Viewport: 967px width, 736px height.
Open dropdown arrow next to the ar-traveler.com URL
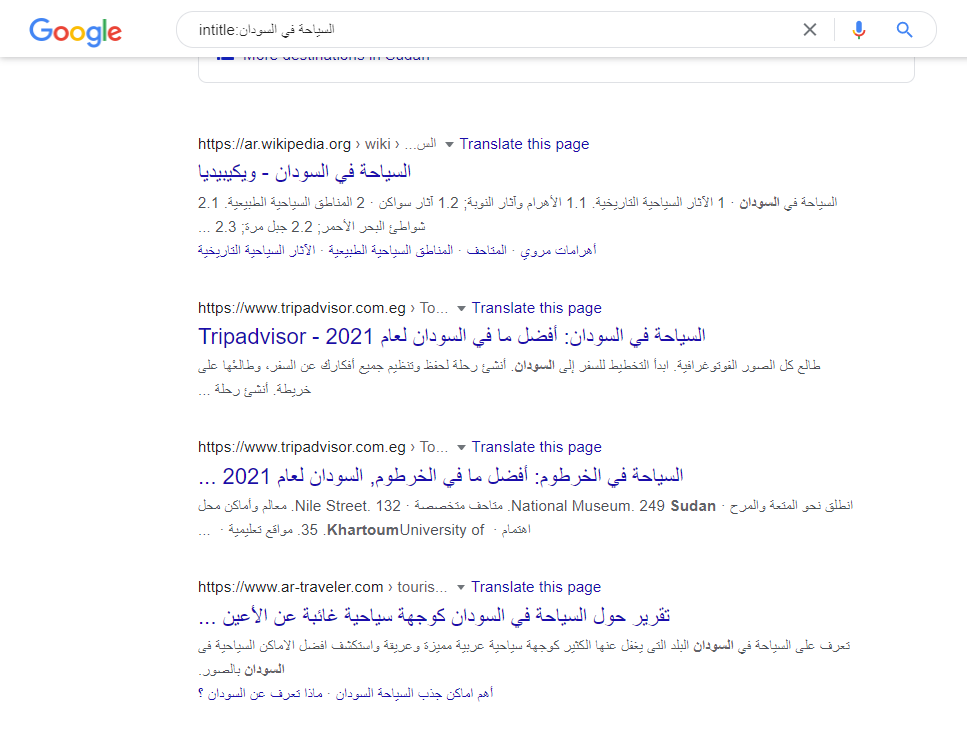pos(461,587)
